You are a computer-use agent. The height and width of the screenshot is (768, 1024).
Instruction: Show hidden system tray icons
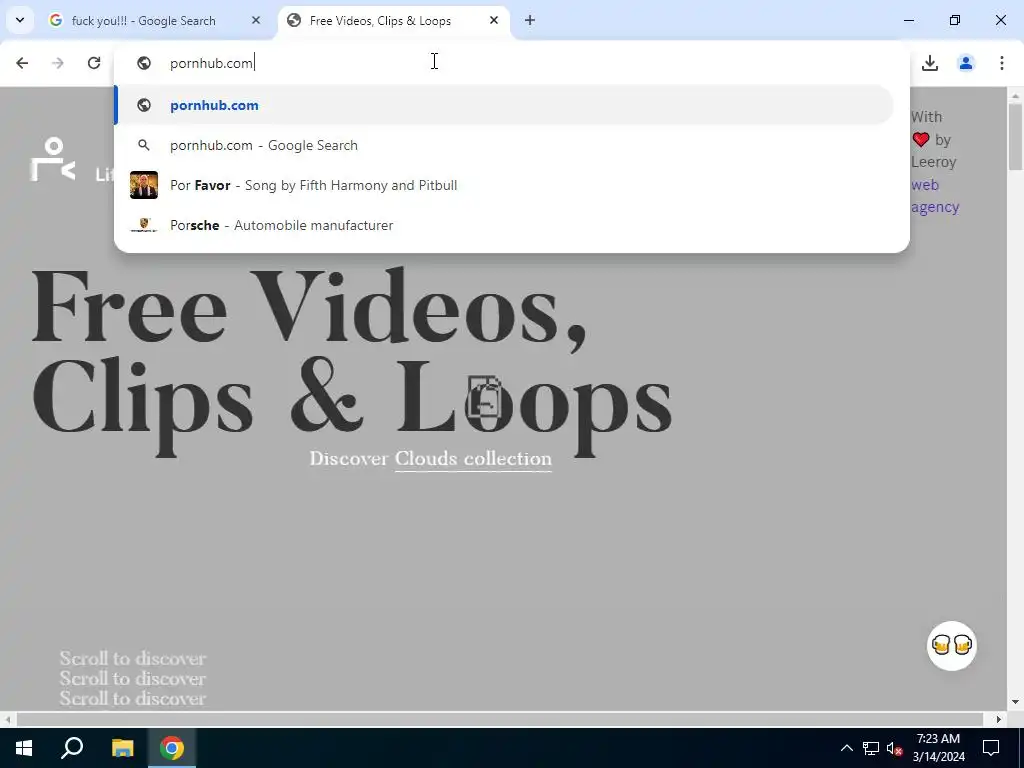click(846, 748)
